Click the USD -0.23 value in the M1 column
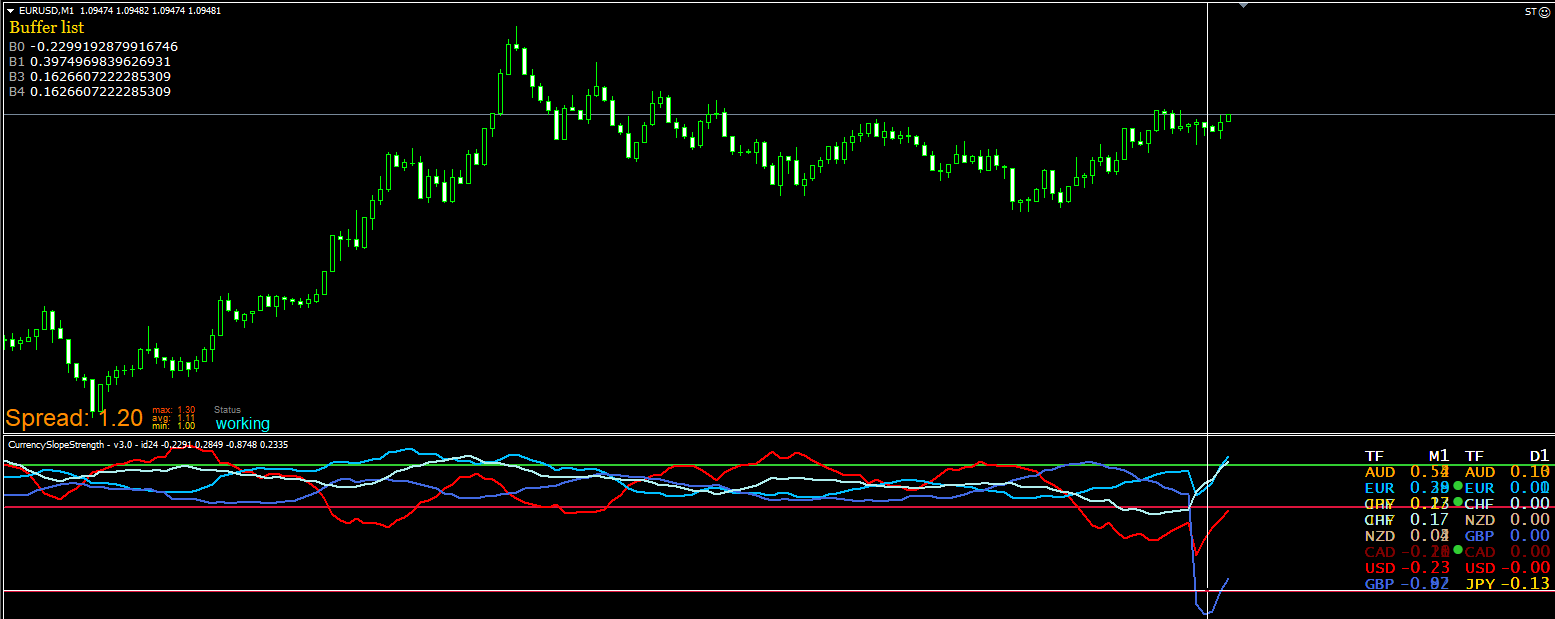 click(1424, 568)
